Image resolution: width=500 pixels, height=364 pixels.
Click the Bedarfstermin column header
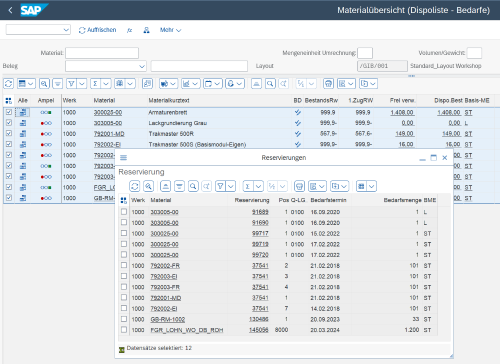coord(328,200)
